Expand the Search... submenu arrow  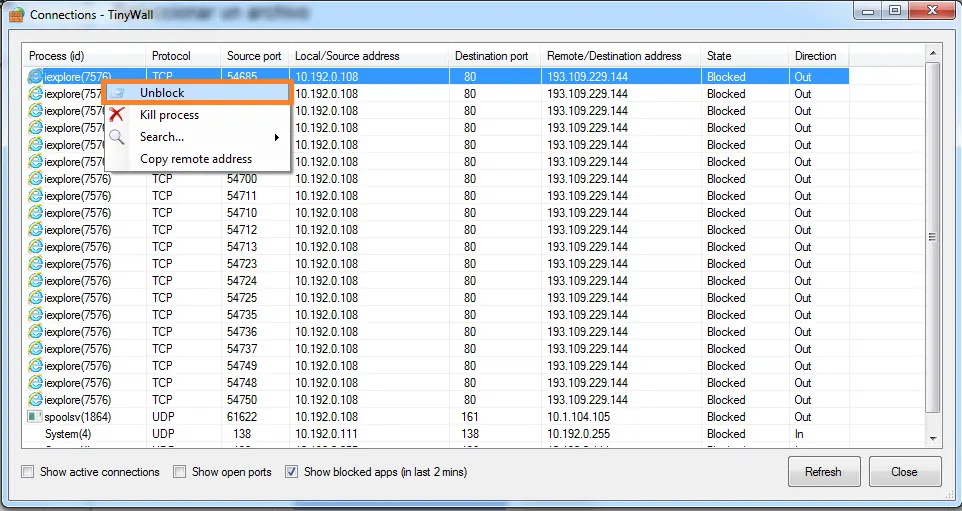coord(277,137)
